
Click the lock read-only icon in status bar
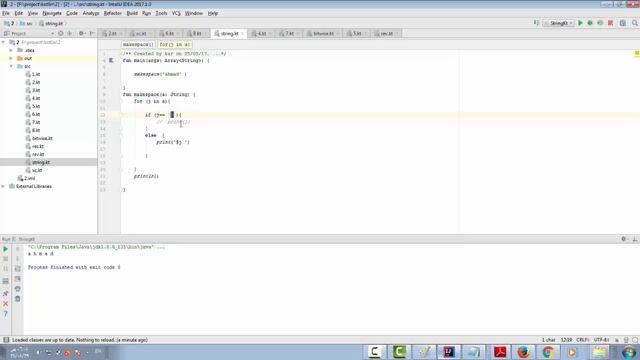pyautogui.click(x=617, y=340)
